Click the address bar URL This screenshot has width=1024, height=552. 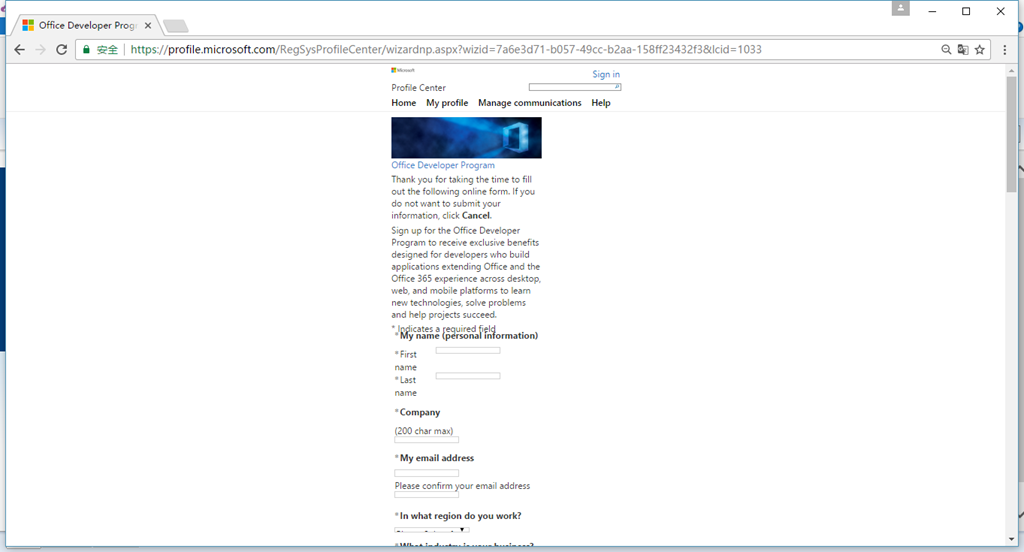[445, 50]
